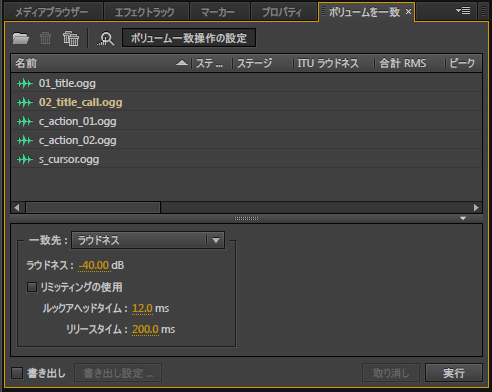Screen dimensions: 492x392
Task: Collapse settings with the small down arrow
Action: (x=463, y=219)
